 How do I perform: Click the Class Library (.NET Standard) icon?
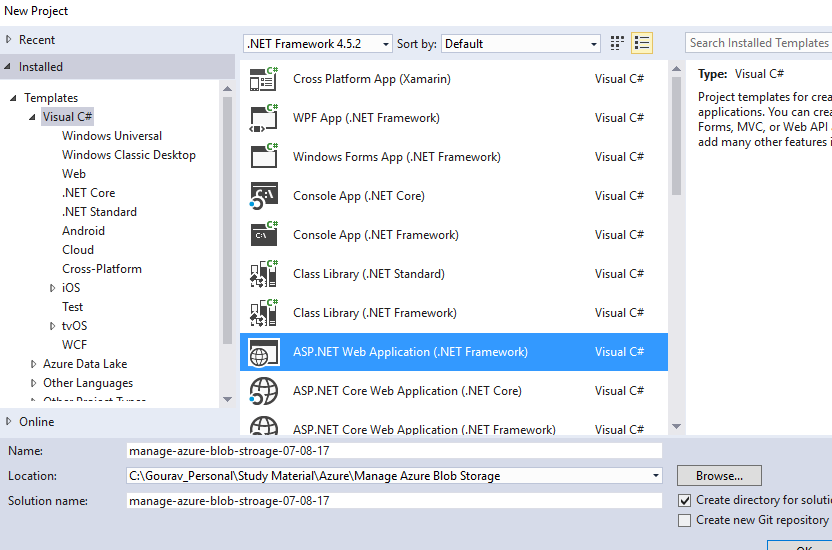264,274
